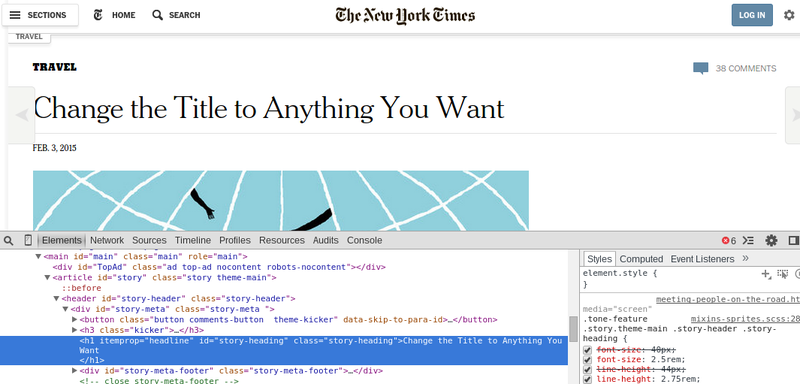Open the Event Listeners sidebar tab
The width and height of the screenshot is (800, 384).
[702, 259]
